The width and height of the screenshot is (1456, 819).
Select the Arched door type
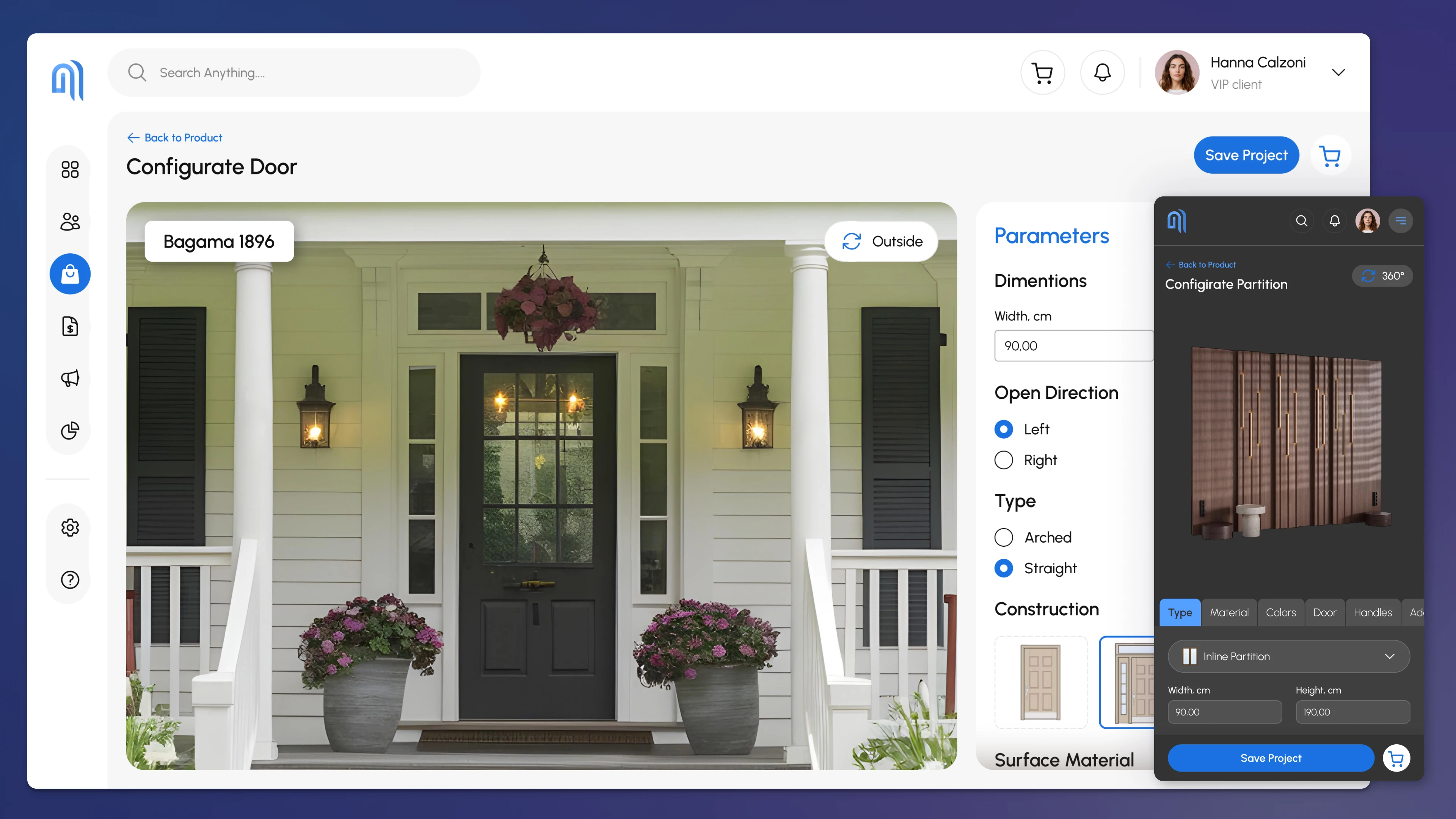point(1004,537)
